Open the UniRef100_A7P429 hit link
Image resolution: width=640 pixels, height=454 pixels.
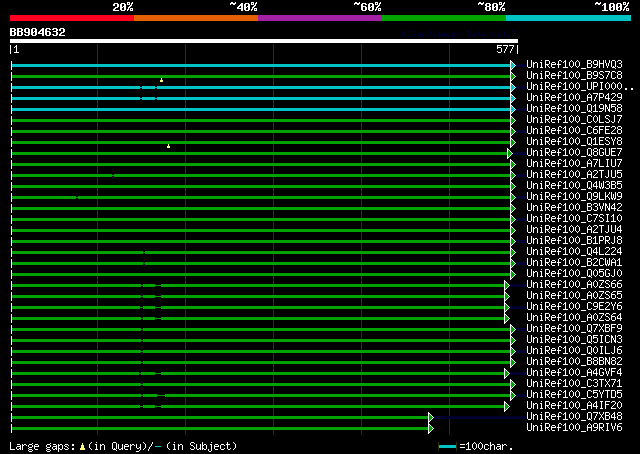coord(574,98)
